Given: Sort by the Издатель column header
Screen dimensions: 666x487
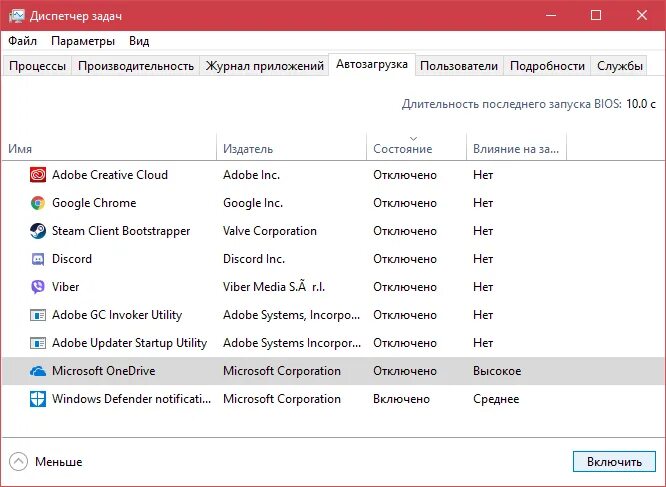Looking at the screenshot, I should pos(248,149).
